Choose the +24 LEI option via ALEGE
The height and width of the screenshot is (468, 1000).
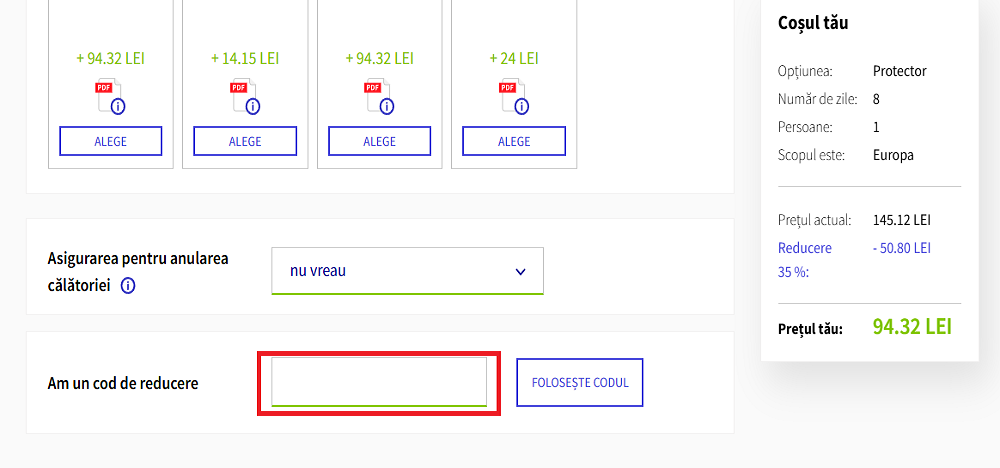514,141
